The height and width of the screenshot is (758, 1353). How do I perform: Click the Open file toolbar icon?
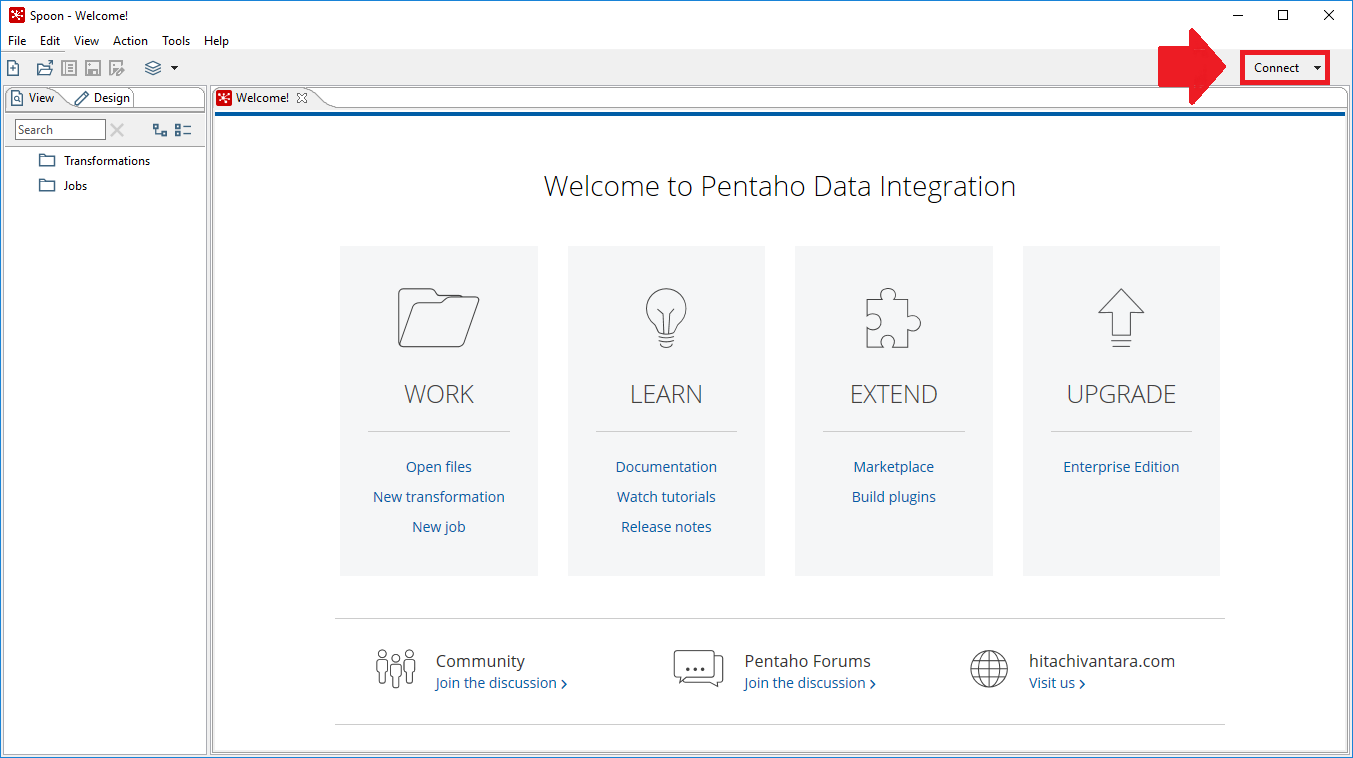pos(45,68)
